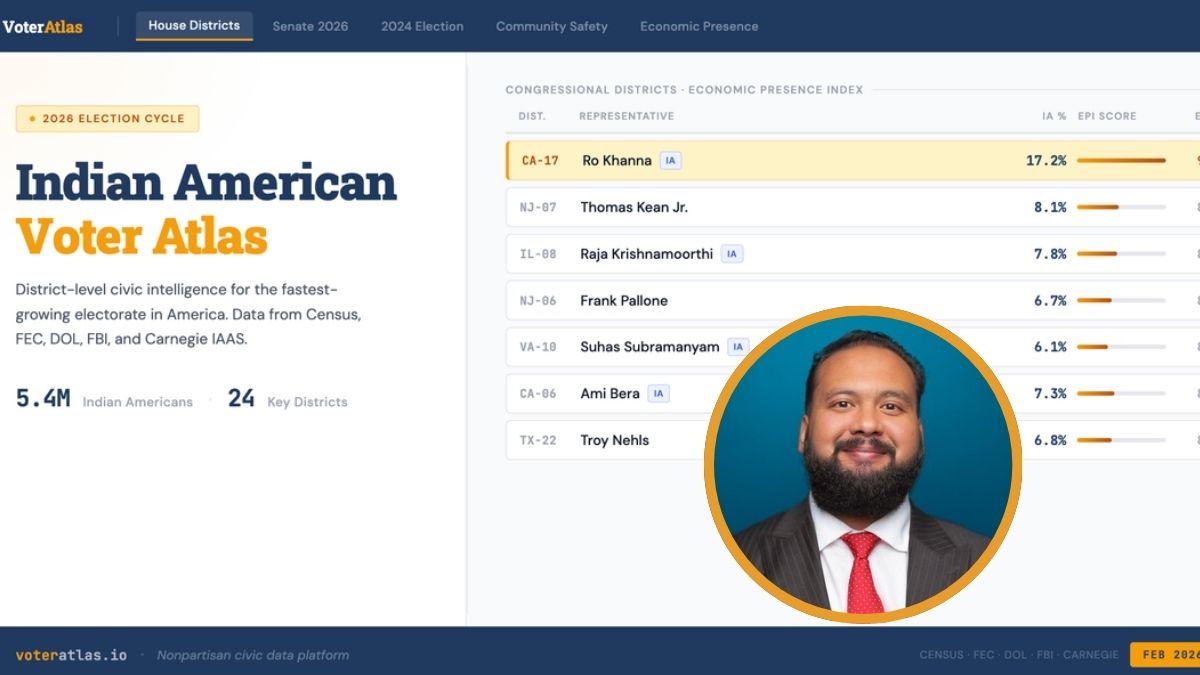
Task: Go to the Community Safety tab
Action: [551, 26]
